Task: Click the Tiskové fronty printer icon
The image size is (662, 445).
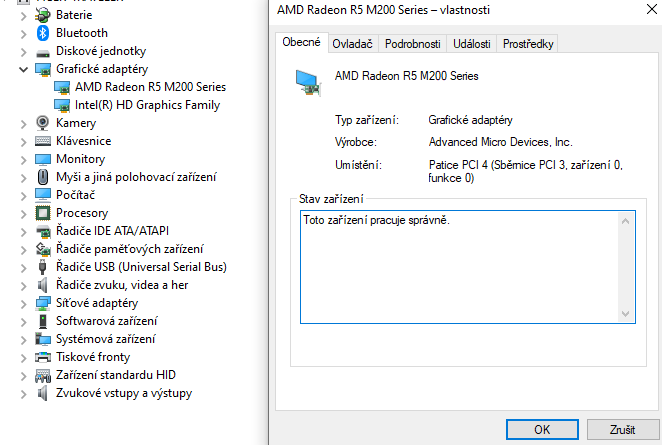Action: [x=43, y=357]
